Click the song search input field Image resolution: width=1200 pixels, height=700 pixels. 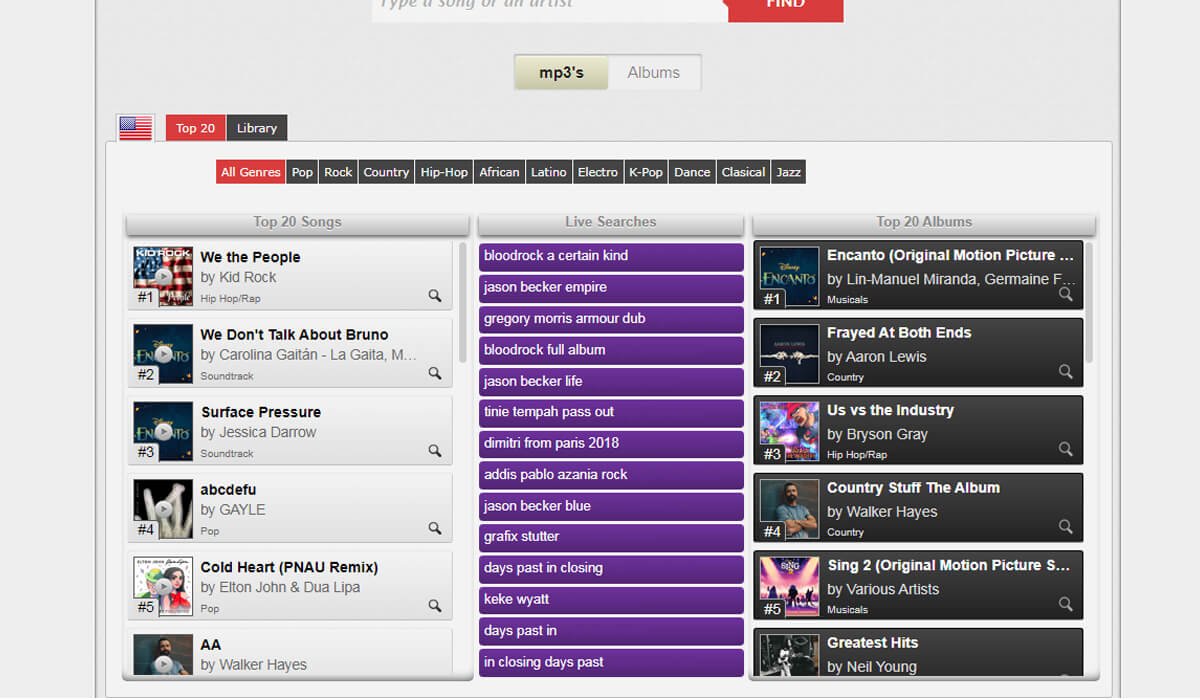[x=547, y=5]
